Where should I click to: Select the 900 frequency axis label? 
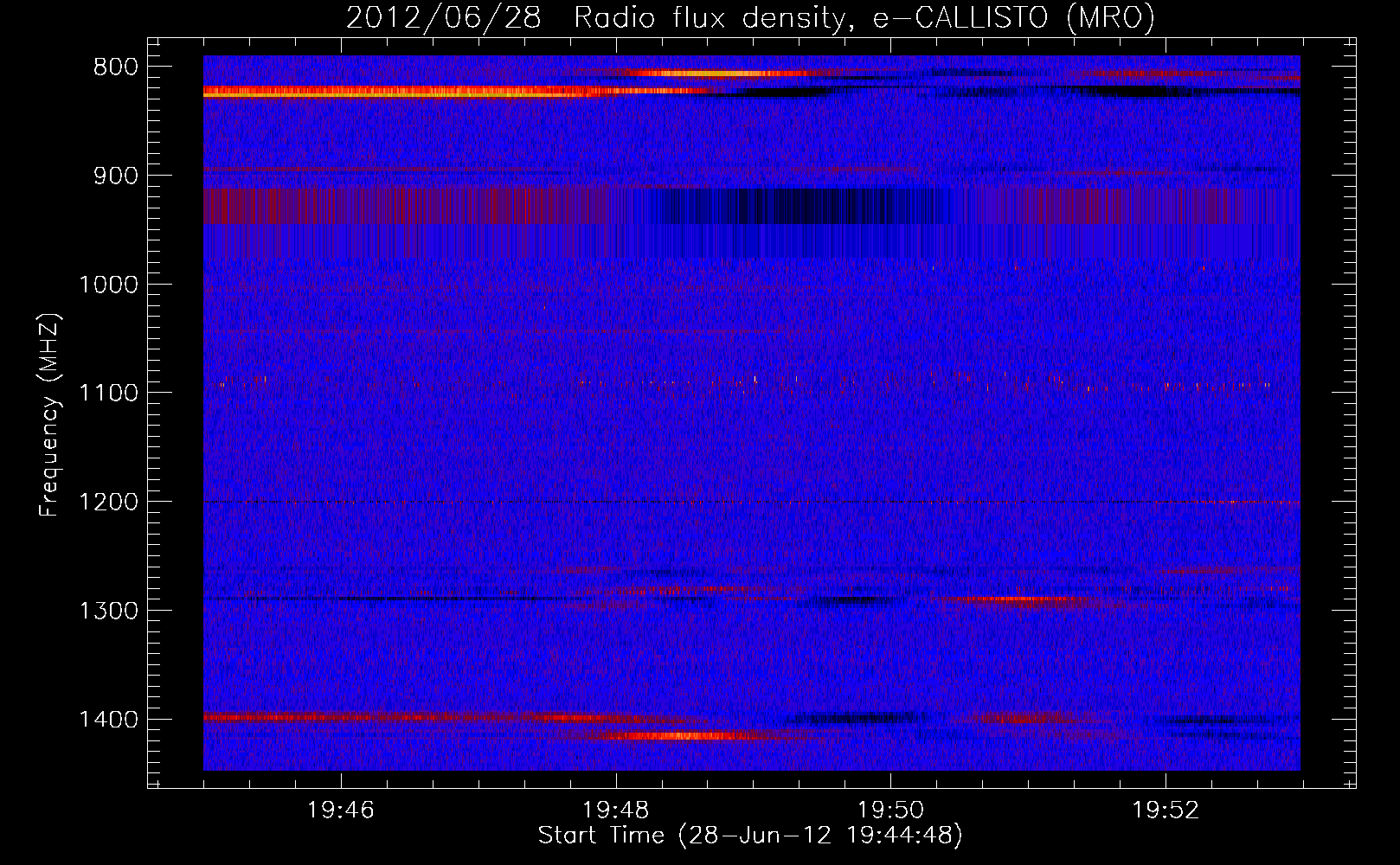coord(115,176)
